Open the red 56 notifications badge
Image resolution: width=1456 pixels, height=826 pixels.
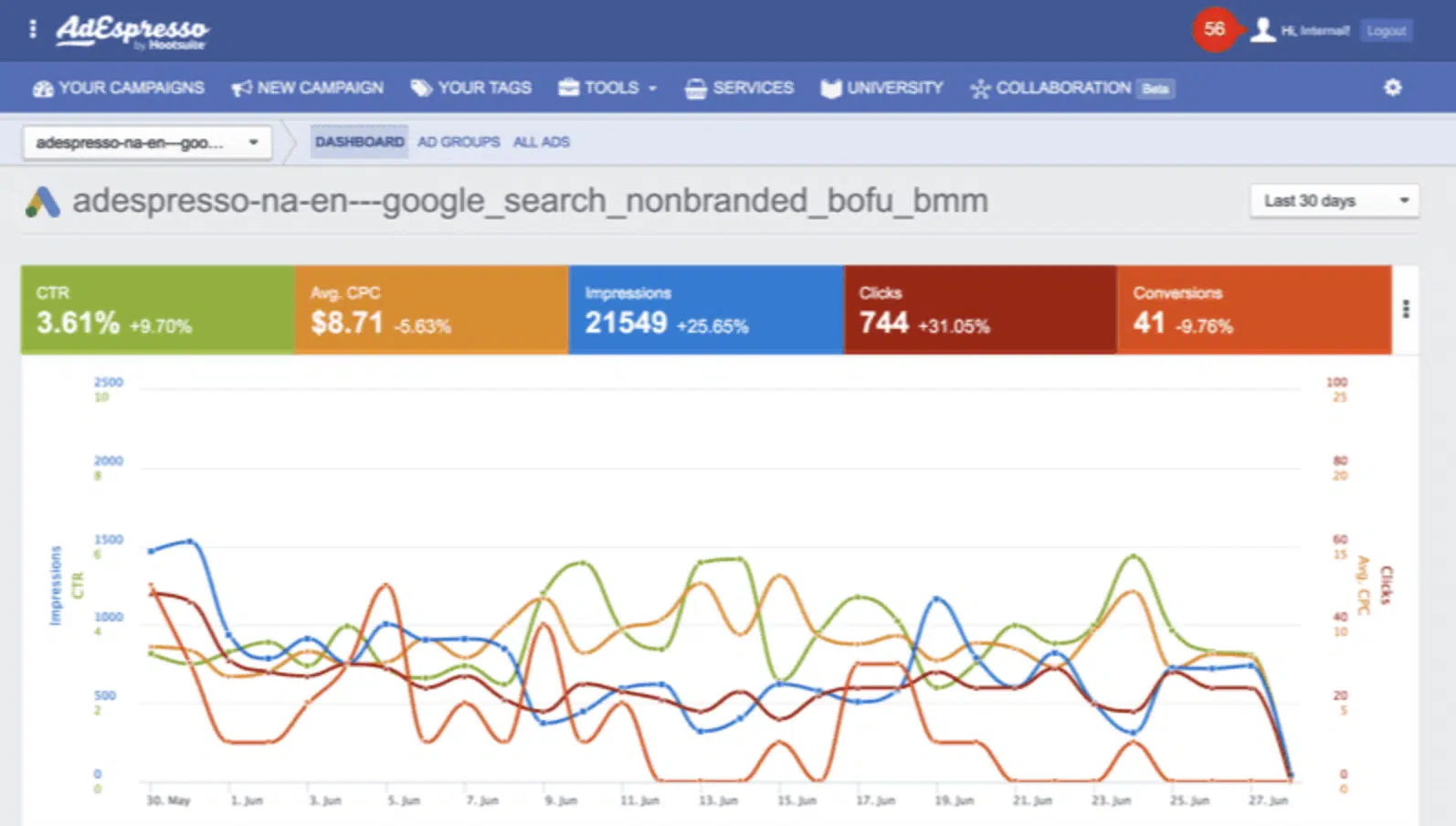pos(1214,29)
